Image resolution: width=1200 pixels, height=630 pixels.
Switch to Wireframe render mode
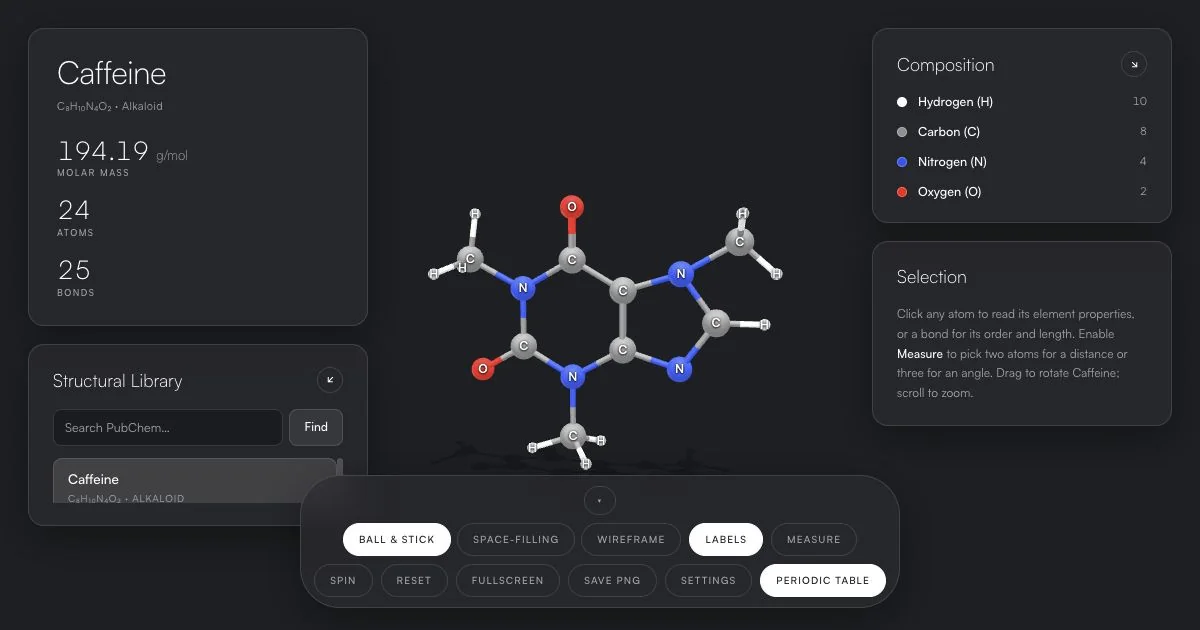coord(631,539)
